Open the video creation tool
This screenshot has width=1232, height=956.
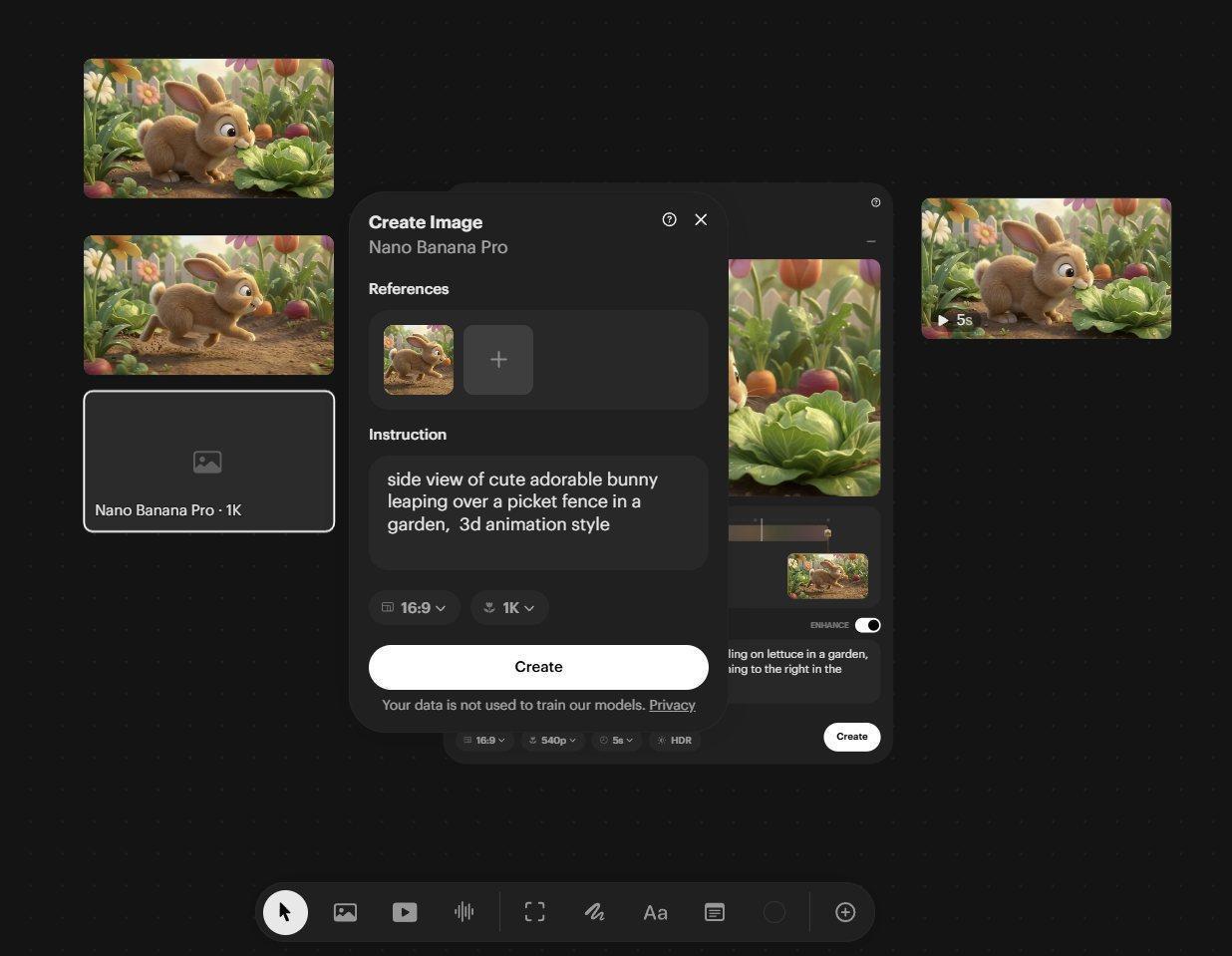405,912
